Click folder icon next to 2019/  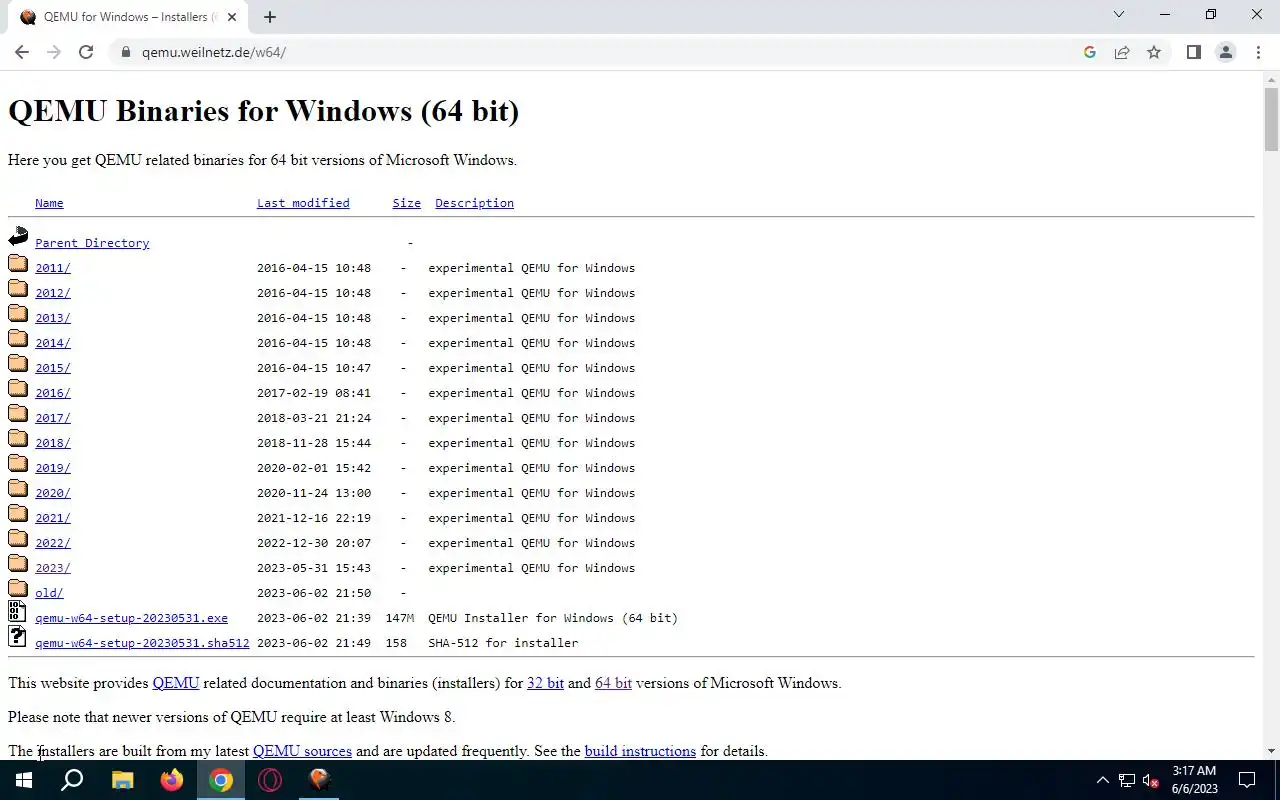pyautogui.click(x=18, y=464)
